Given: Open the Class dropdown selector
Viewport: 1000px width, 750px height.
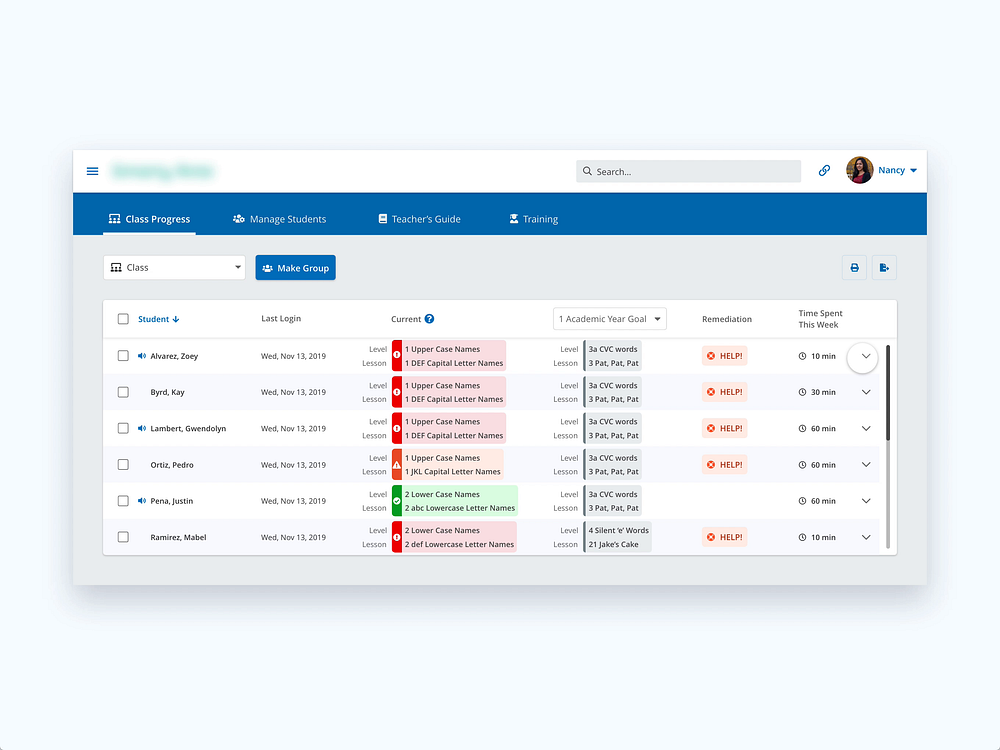Looking at the screenshot, I should [x=174, y=268].
